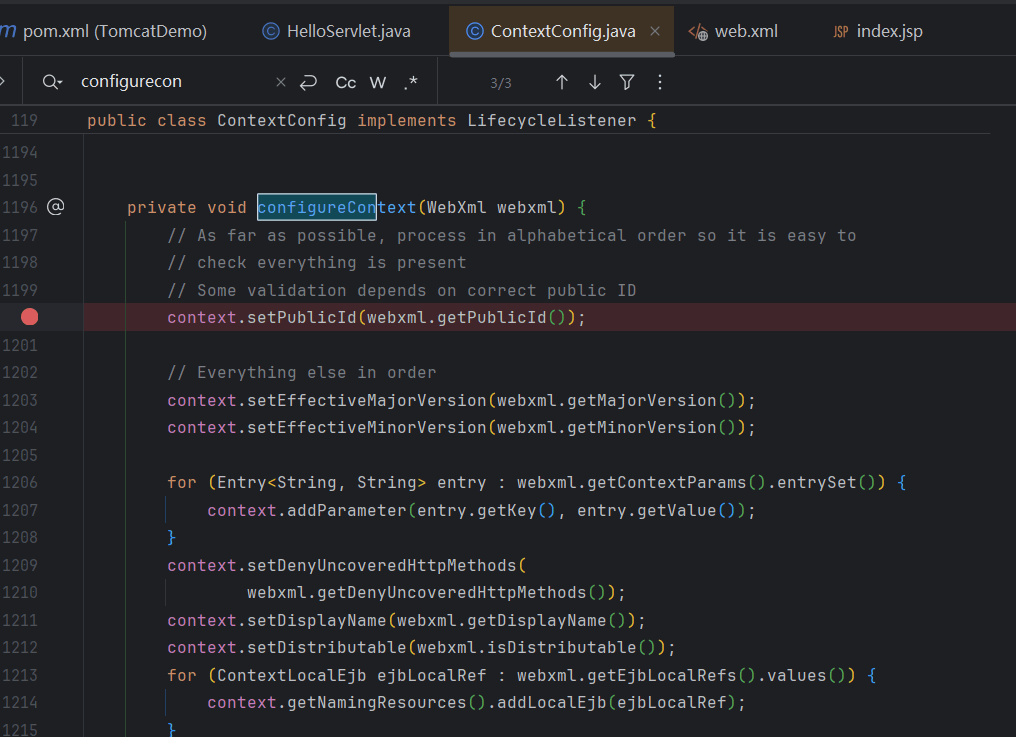
Task: Open search history magnifier dropdown
Action: point(52,82)
